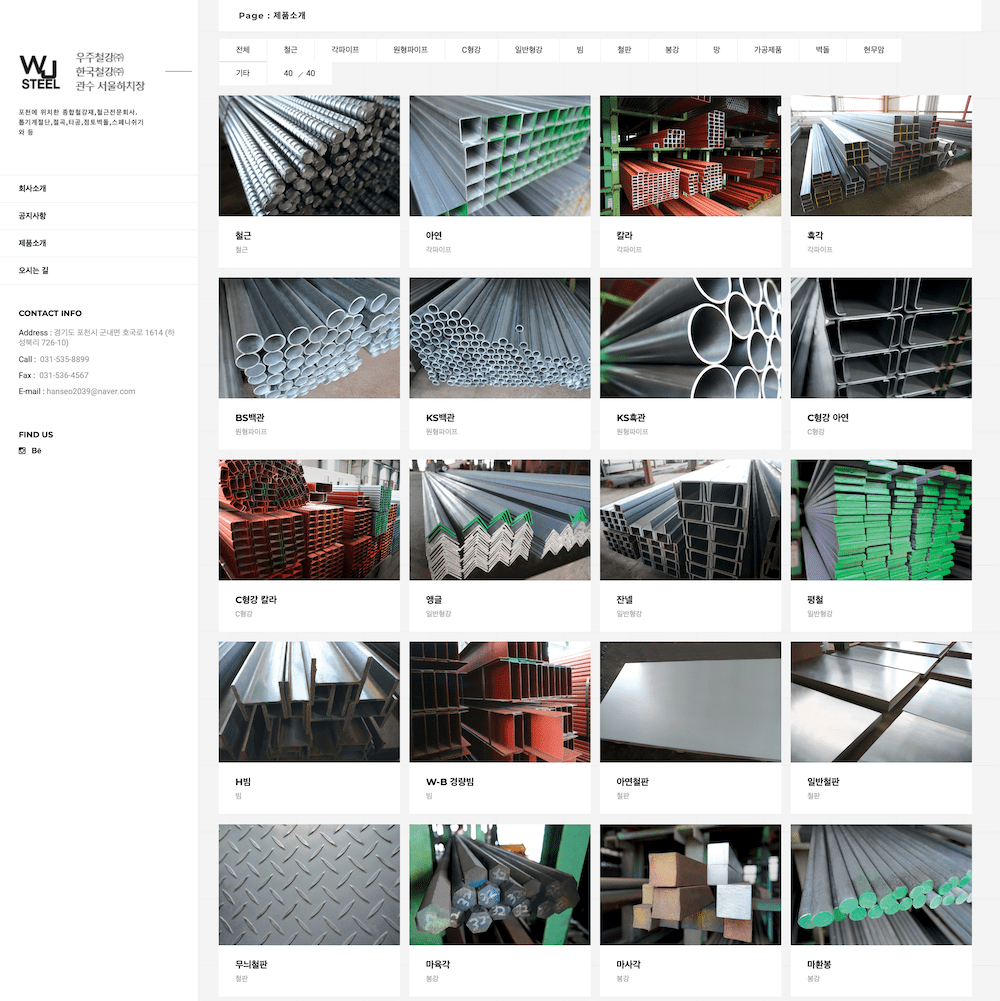
Task: Select the 기타 filter tab
Action: [243, 73]
